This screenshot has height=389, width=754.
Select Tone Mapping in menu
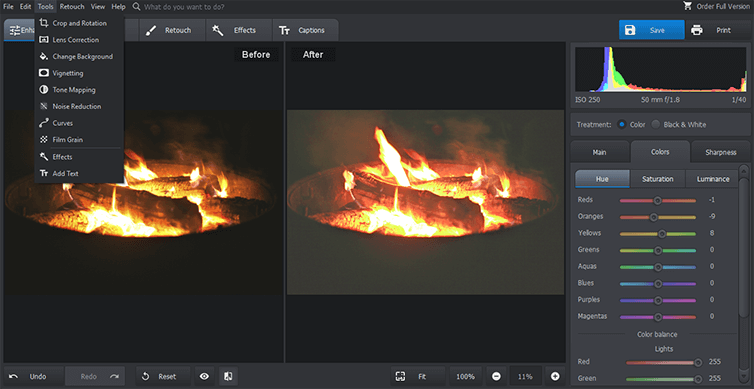pos(79,90)
